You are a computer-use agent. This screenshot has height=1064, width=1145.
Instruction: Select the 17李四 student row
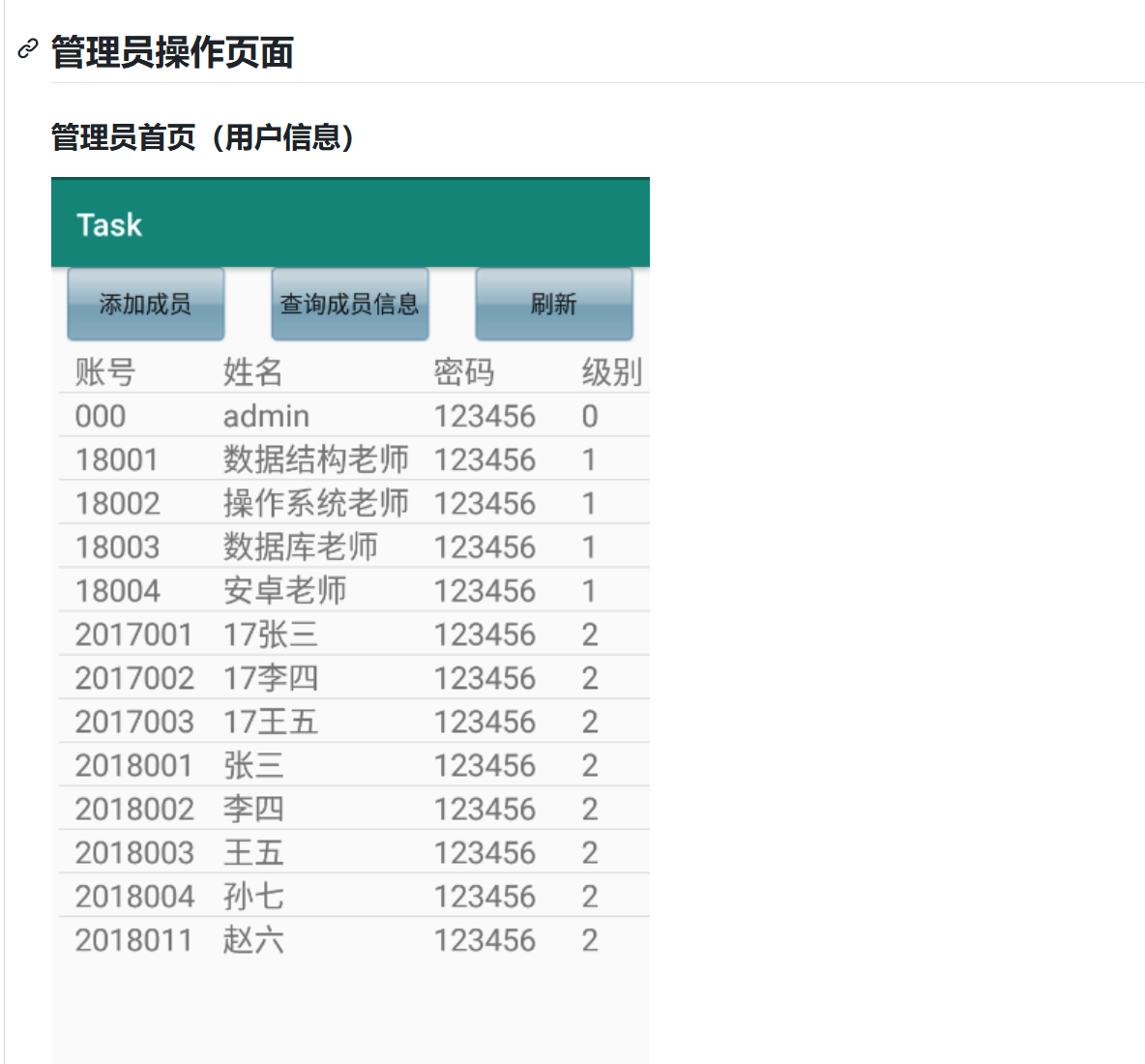click(290, 677)
